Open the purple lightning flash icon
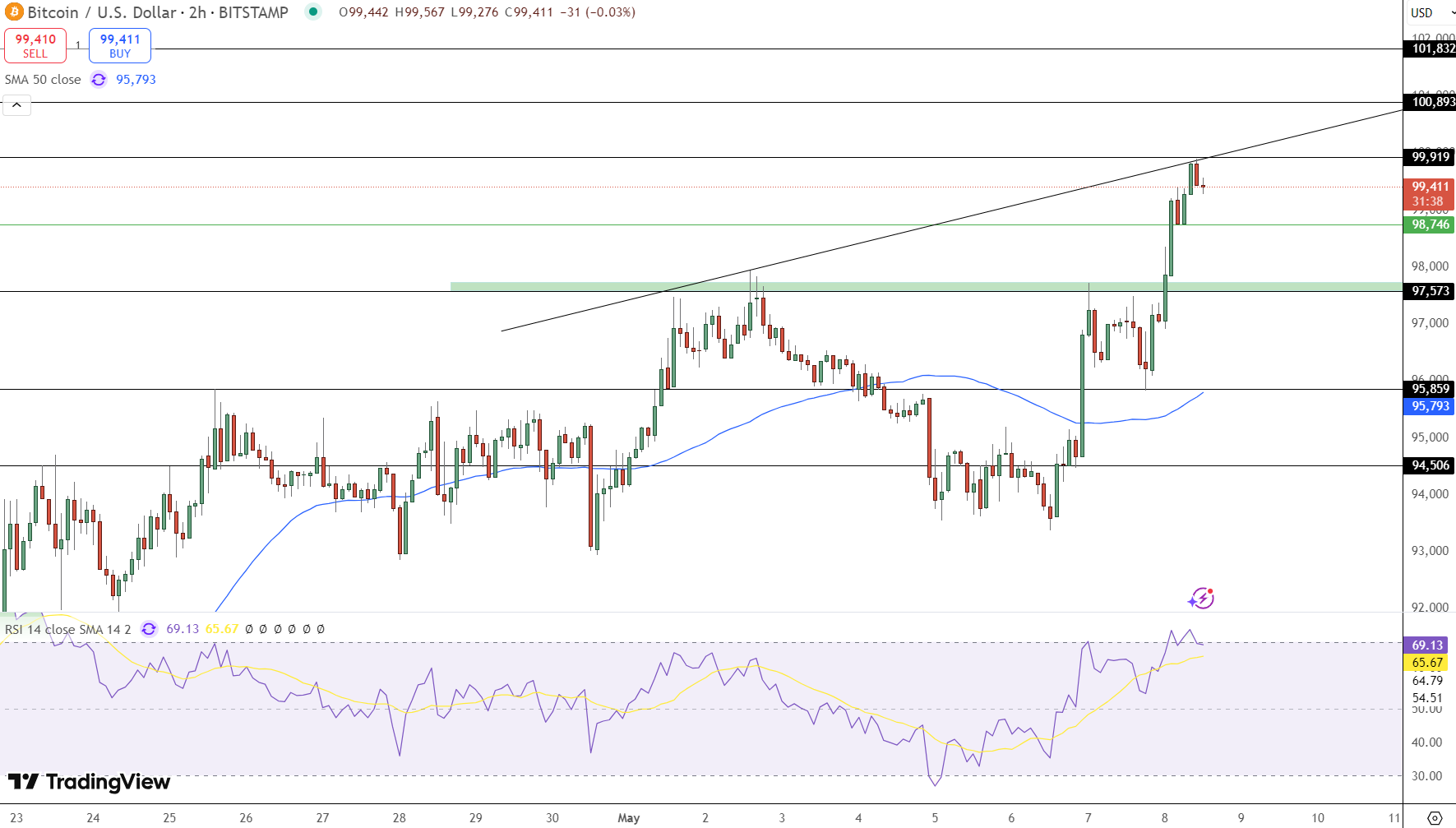1456x828 pixels. pyautogui.click(x=1201, y=599)
